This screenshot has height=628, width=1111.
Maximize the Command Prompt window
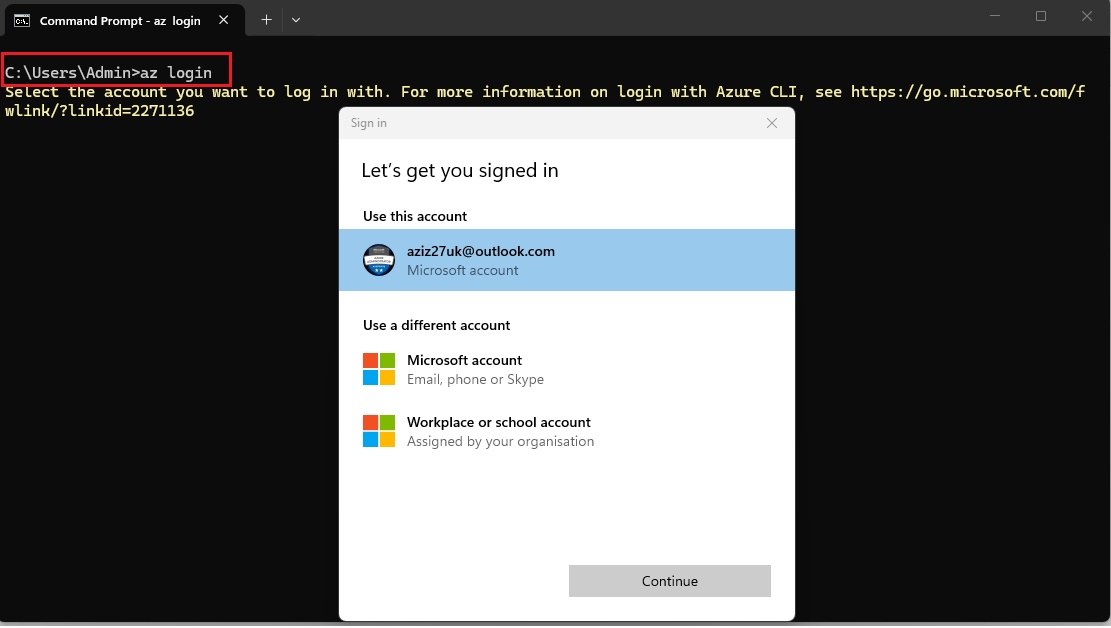pos(1041,16)
